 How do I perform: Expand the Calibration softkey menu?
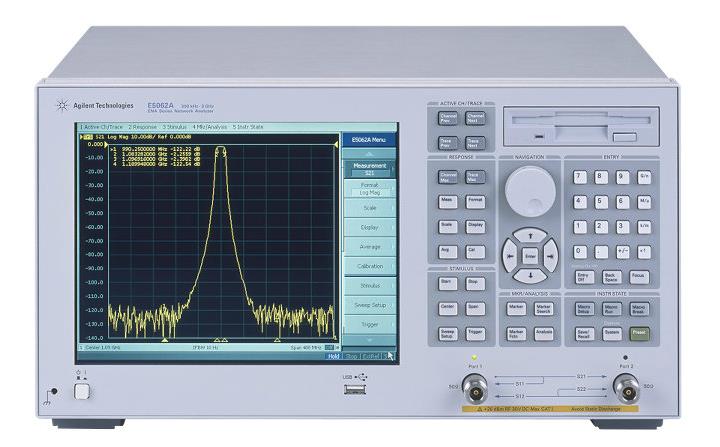[369, 266]
